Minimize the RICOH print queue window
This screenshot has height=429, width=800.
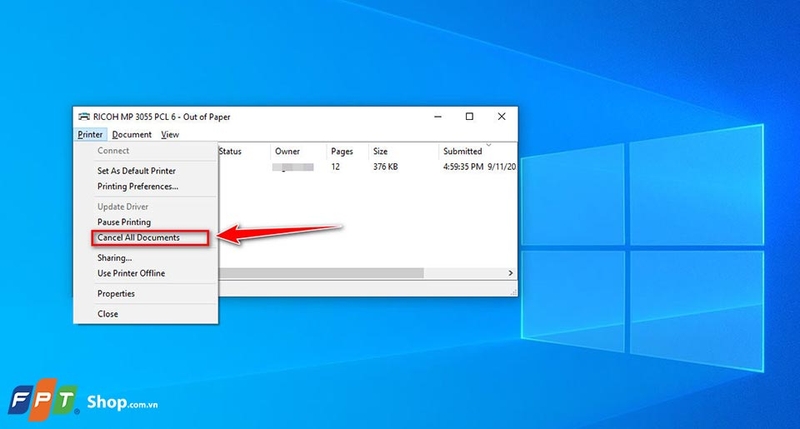(x=438, y=117)
